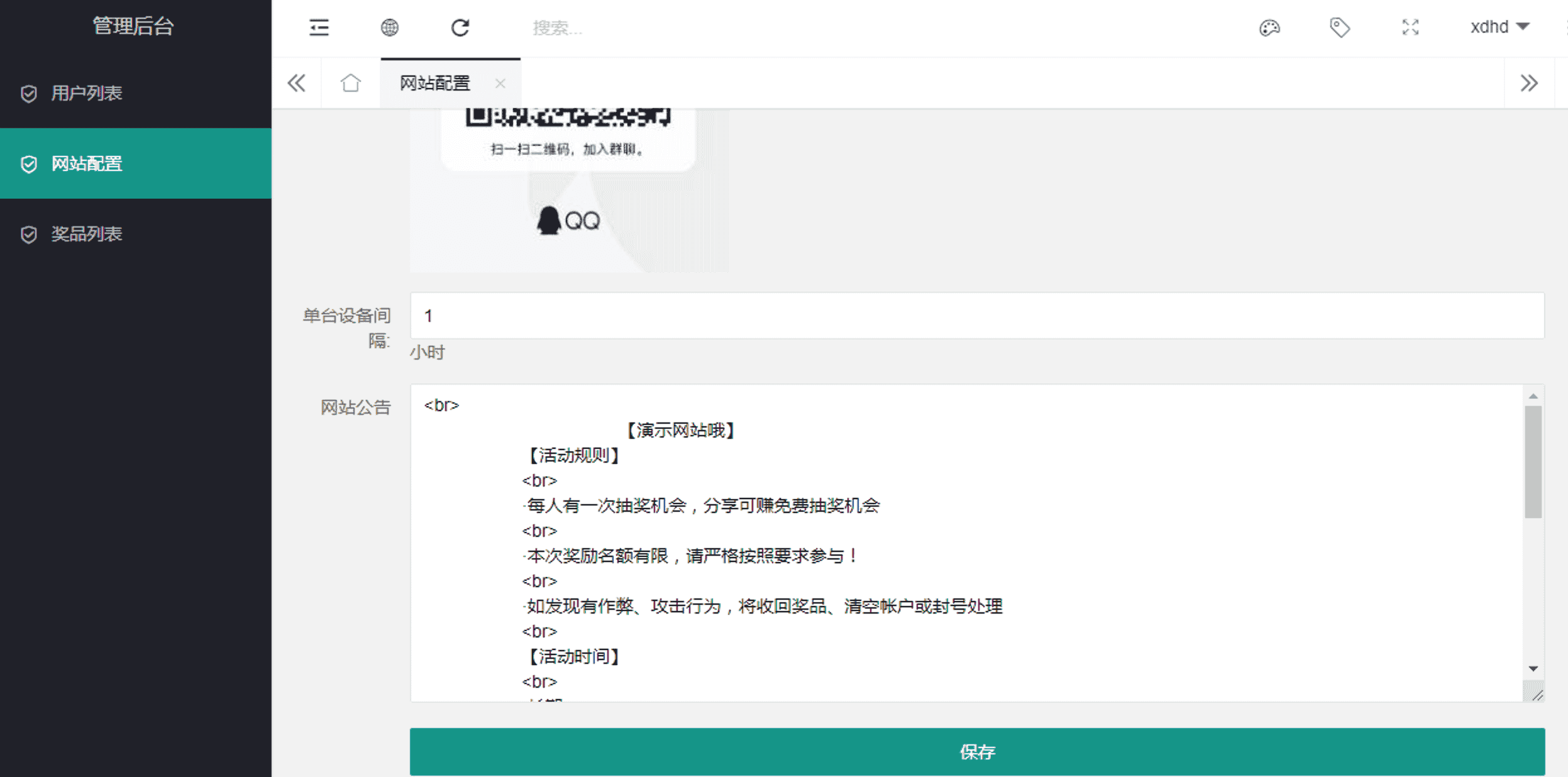The height and width of the screenshot is (777, 1568).
Task: Click the tag note icon
Action: click(x=1340, y=28)
